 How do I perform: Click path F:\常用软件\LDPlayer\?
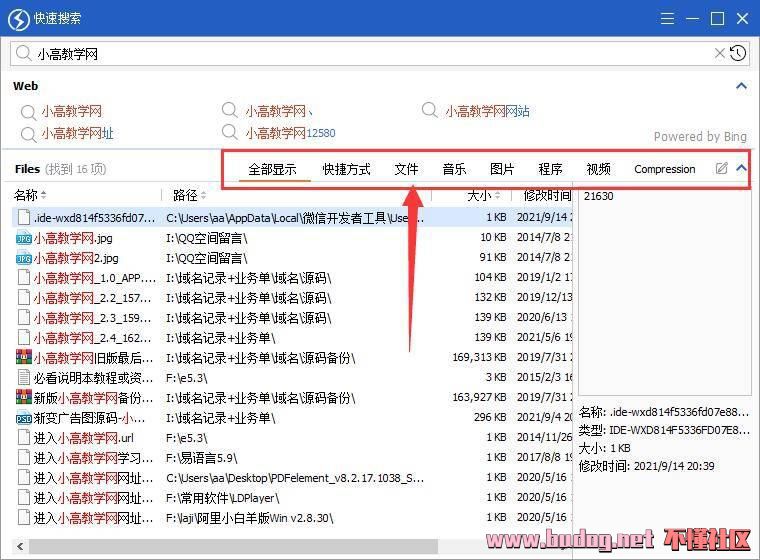point(222,498)
